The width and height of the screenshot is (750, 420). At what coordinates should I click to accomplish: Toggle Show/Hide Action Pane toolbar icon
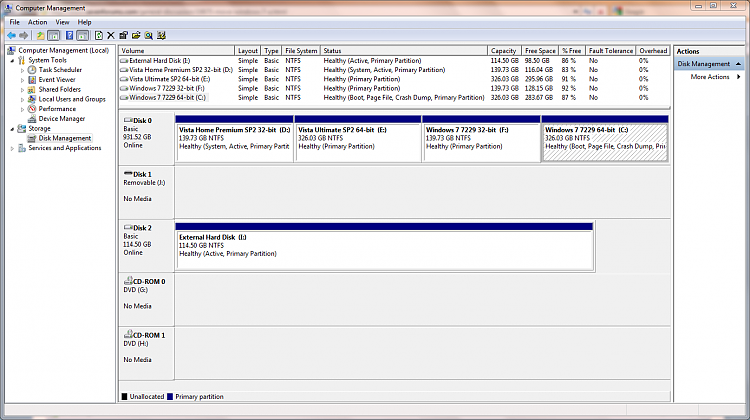click(82, 35)
